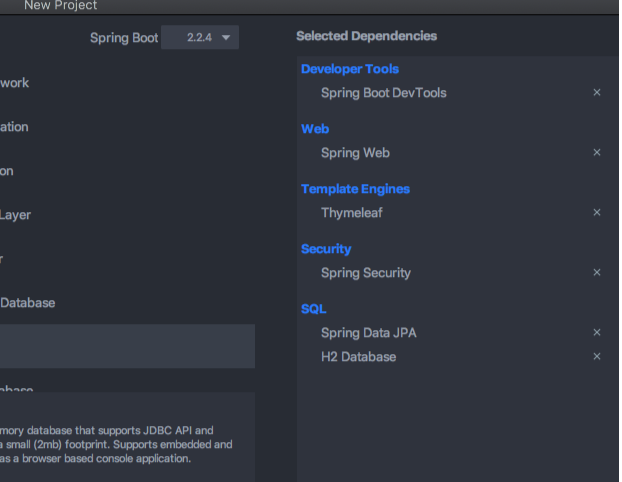622x482 pixels.
Task: Select Spring Boot DevTools in selected list
Action: pos(384,93)
